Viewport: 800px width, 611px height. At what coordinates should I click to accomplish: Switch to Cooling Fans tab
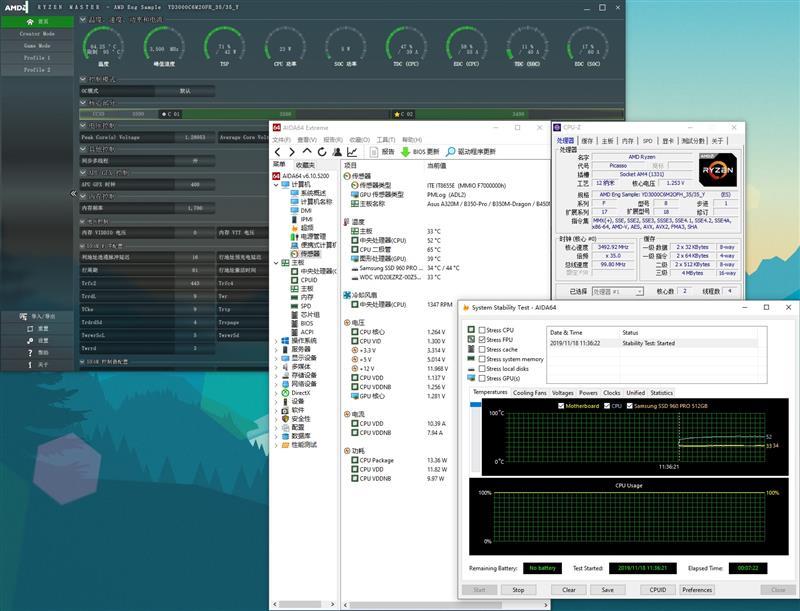pos(529,393)
